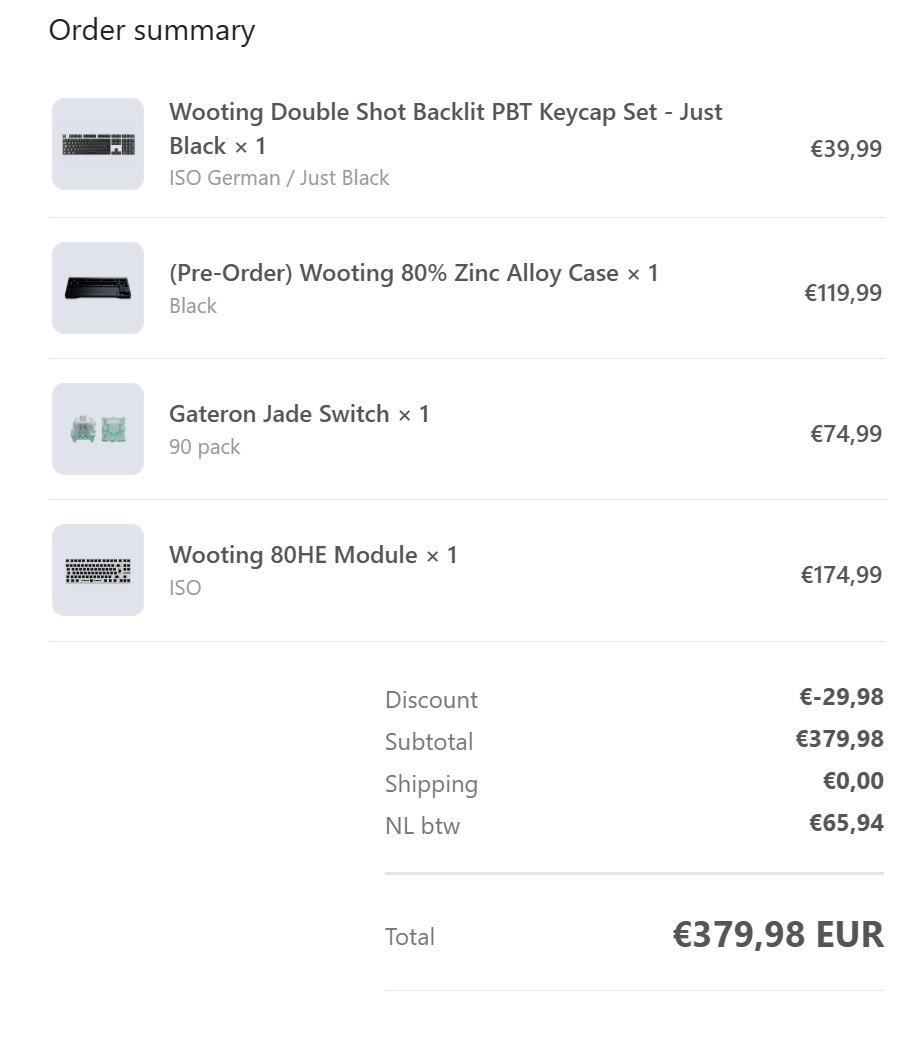Click the Shipping cost €0,00

853,781
